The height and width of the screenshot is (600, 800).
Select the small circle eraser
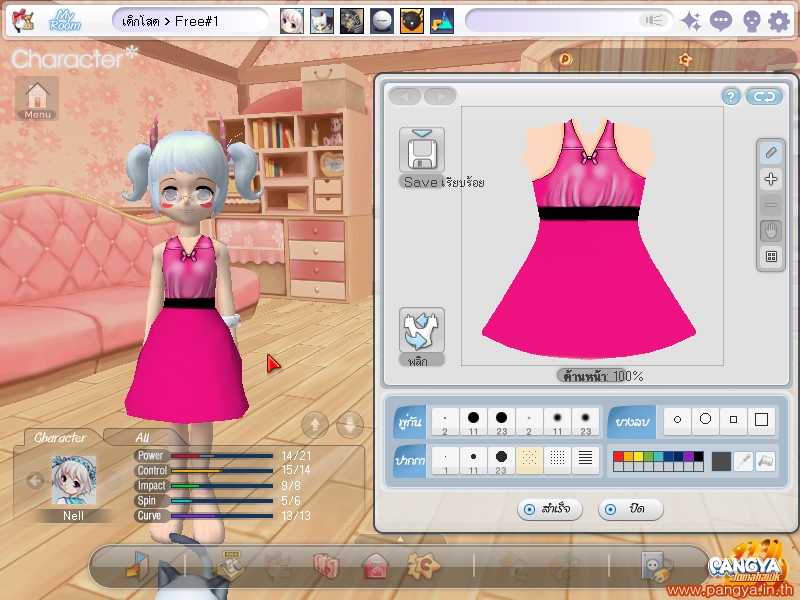(x=678, y=420)
